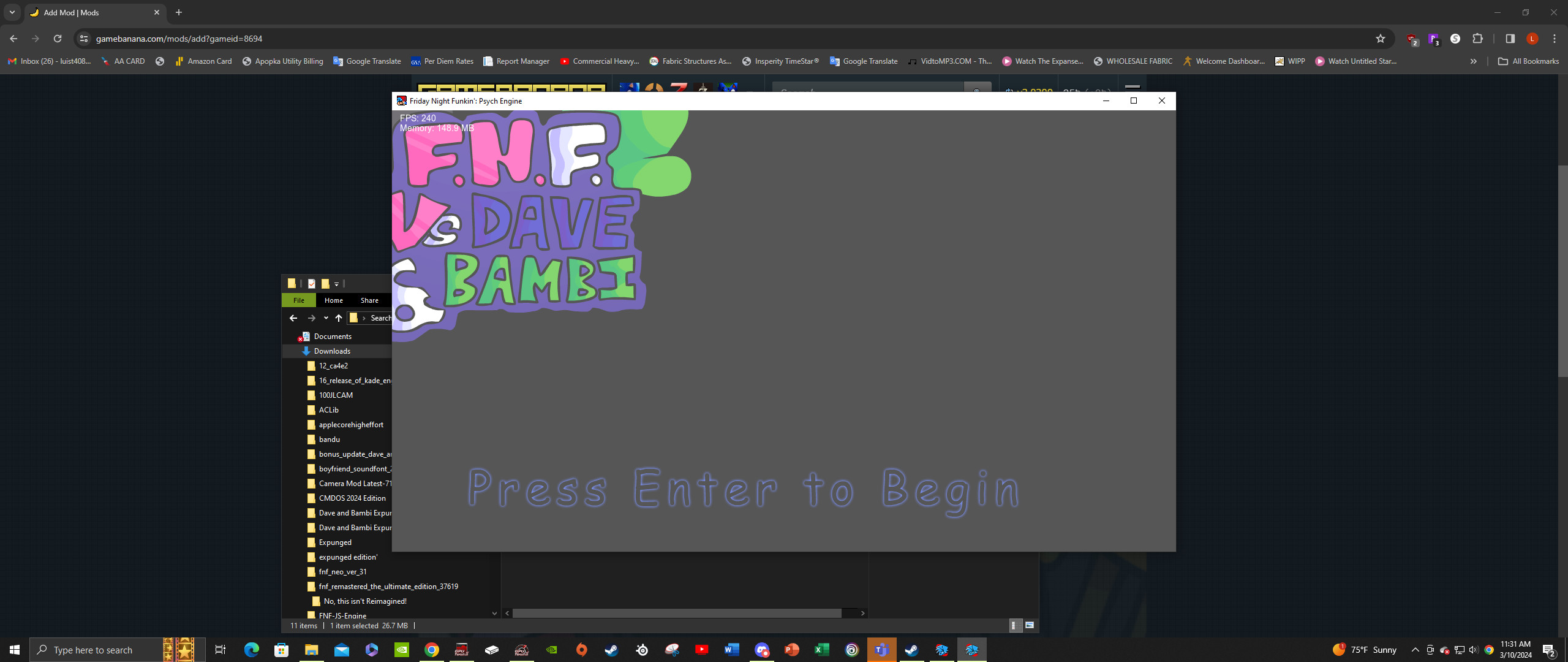Open the Home ribbon tab in File Explorer
Viewport: 1568px width, 662px height.
(334, 300)
